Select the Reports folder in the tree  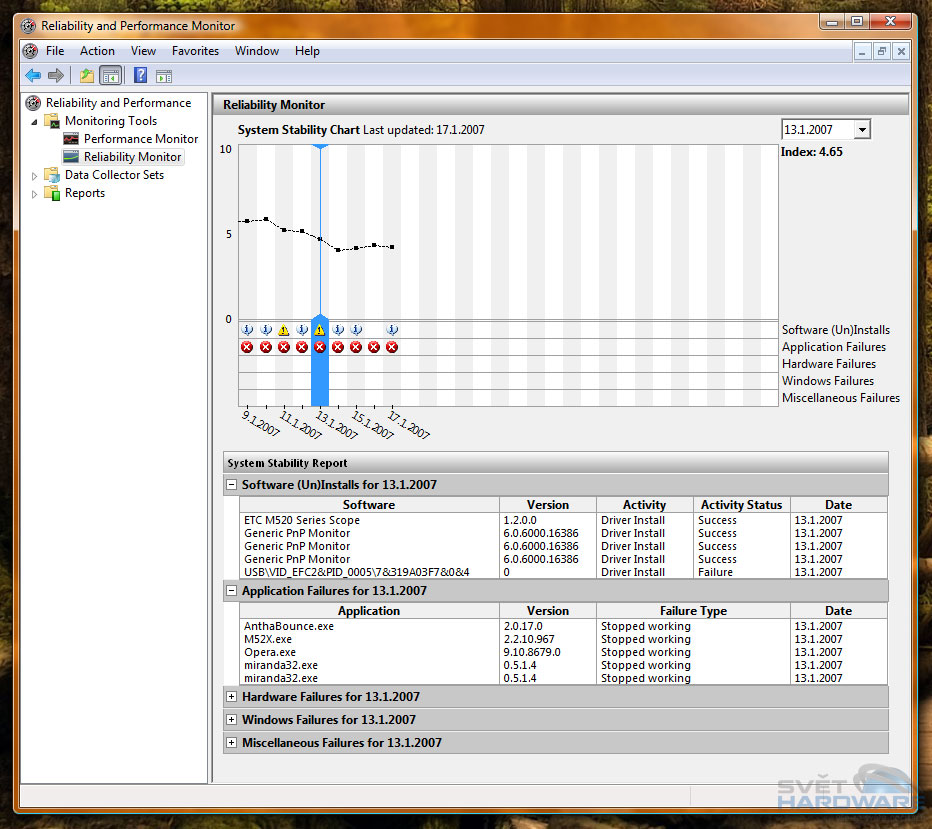pyautogui.click(x=84, y=193)
